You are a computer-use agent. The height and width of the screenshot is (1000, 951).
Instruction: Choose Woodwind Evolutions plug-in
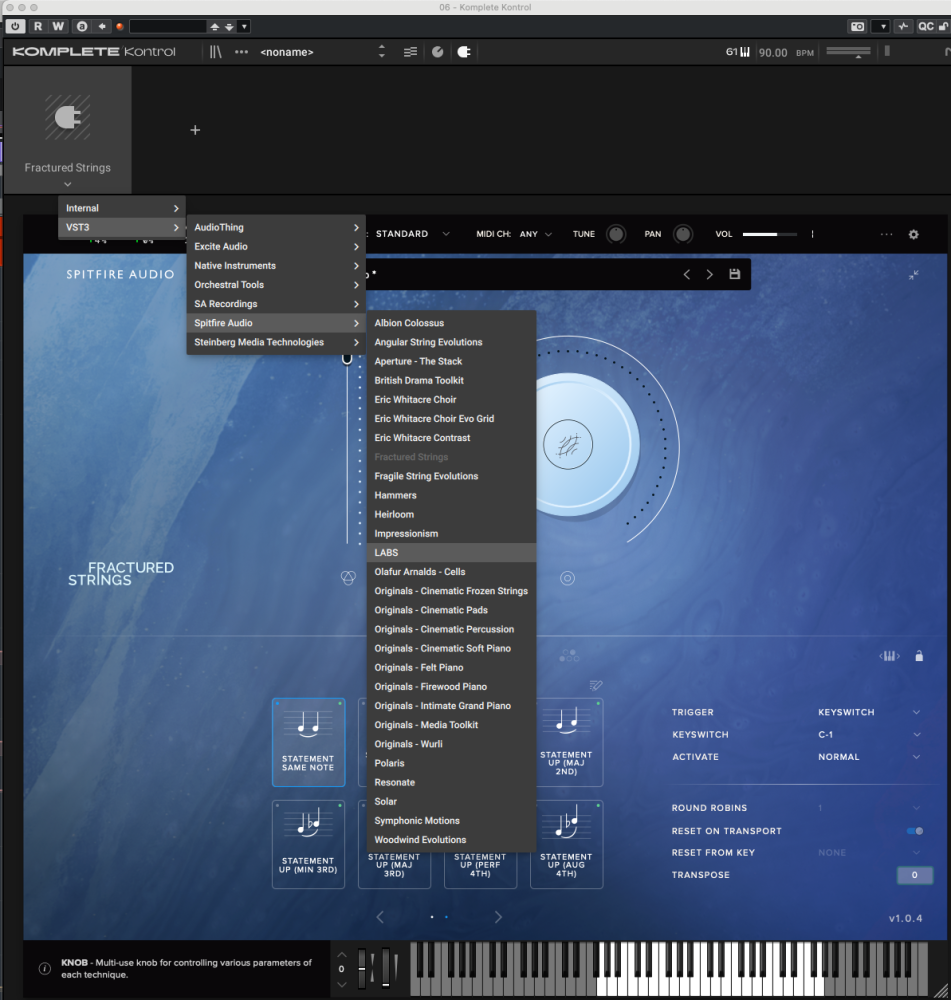[x=452, y=839]
